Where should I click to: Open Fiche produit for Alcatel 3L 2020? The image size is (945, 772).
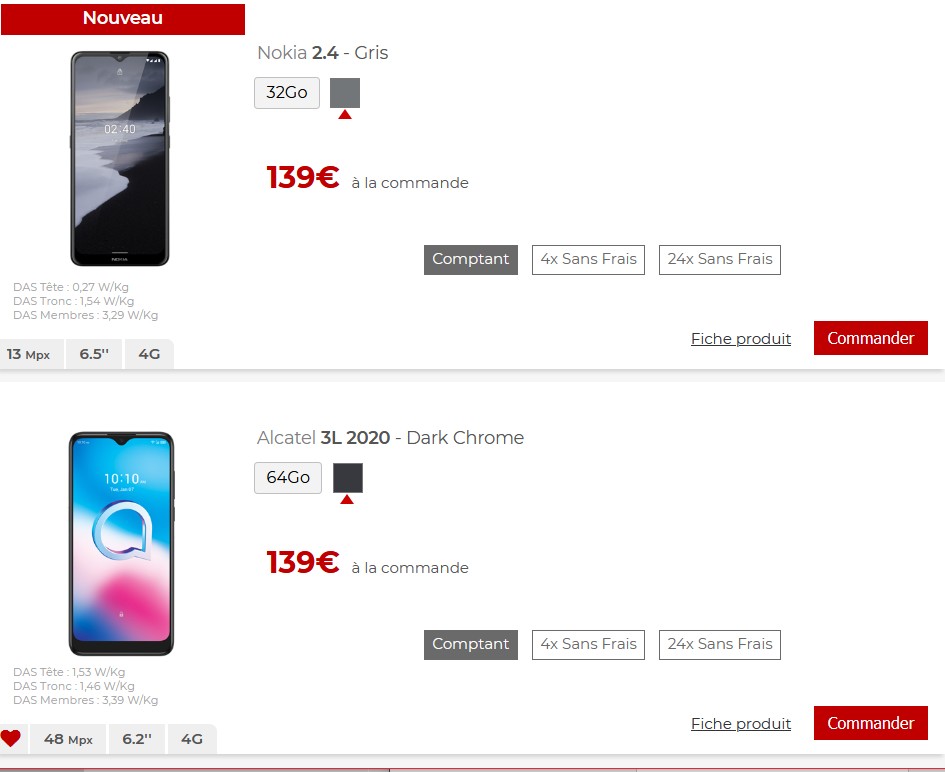click(x=741, y=724)
